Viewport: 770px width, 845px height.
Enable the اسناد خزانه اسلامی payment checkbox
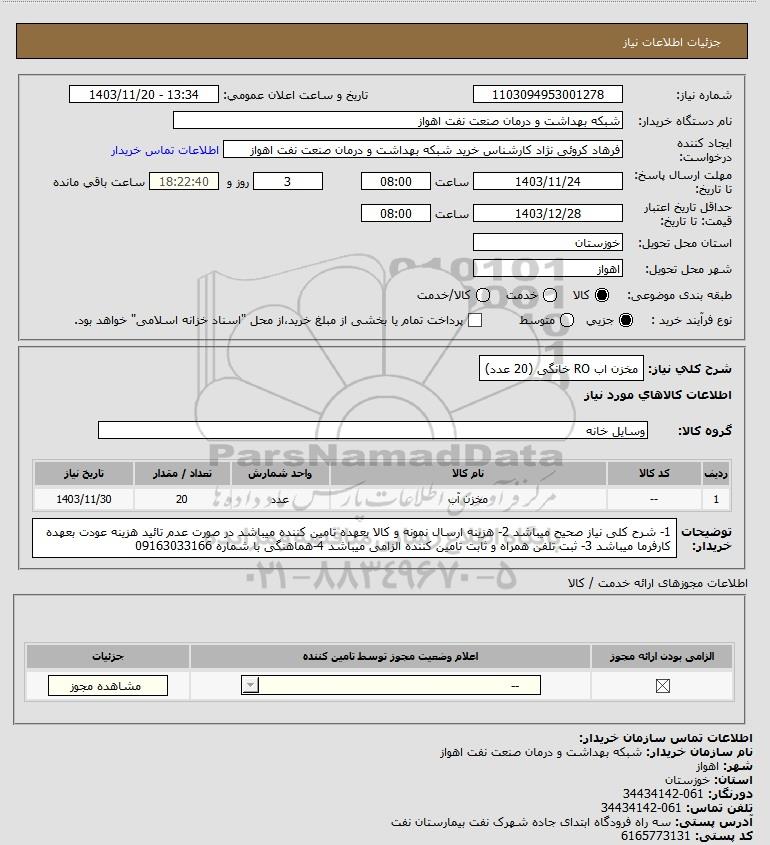[475, 320]
